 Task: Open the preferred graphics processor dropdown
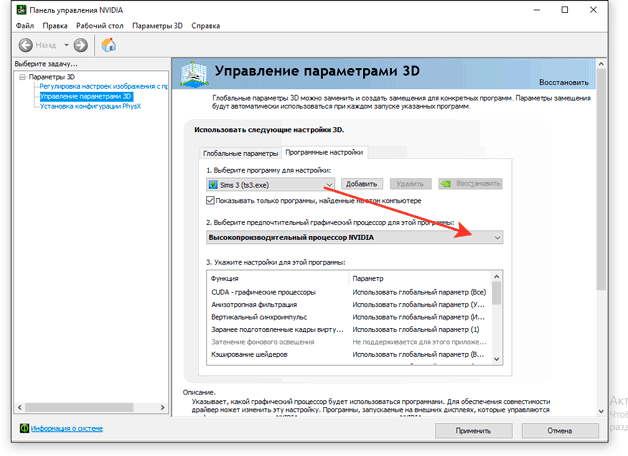click(x=354, y=237)
